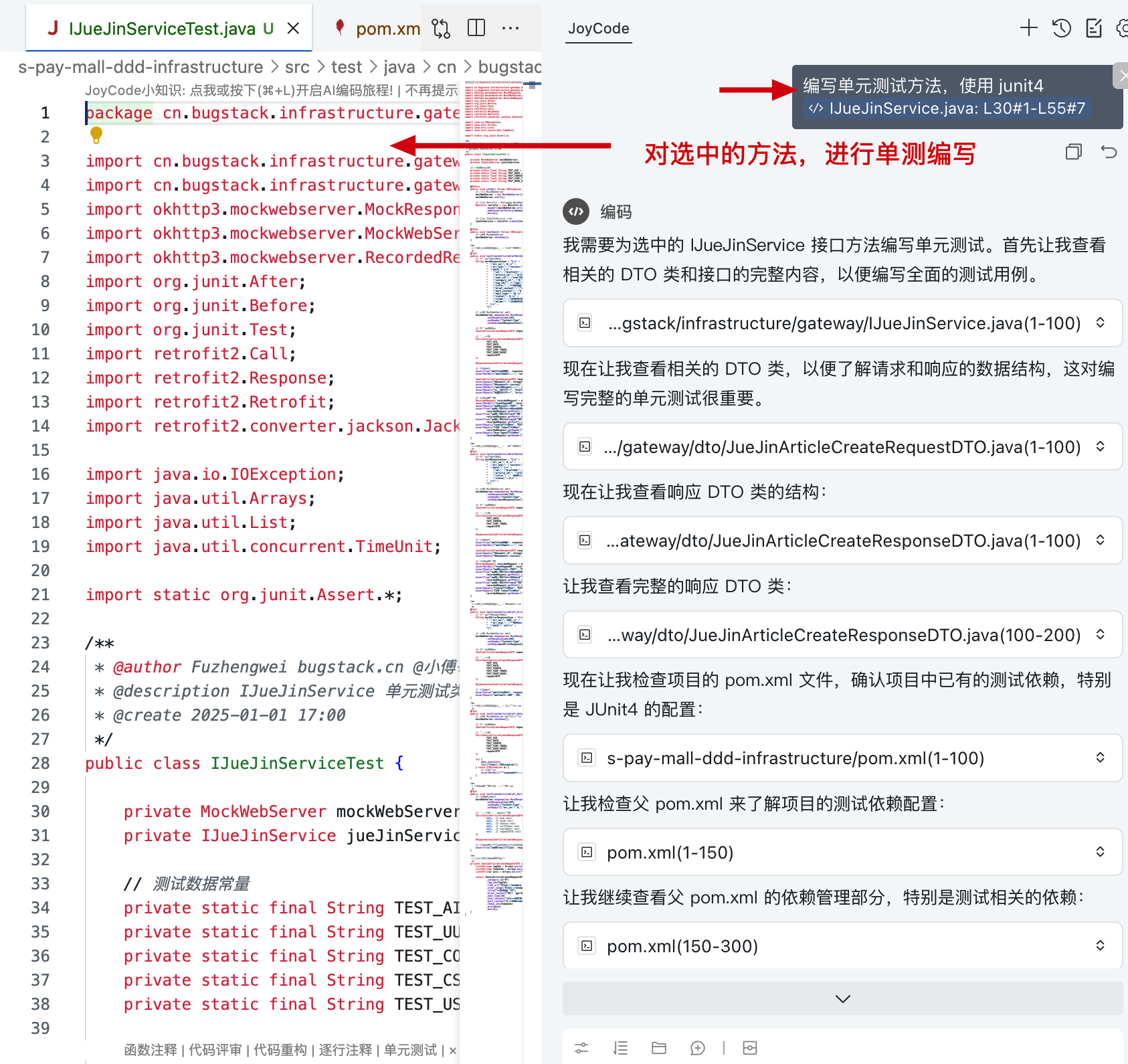Expand the IJueJinService.java(1-100) file block

(x=1100, y=323)
